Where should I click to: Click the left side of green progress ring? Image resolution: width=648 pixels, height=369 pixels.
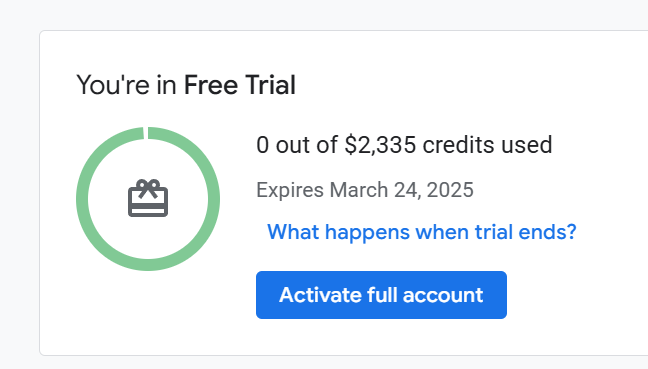pyautogui.click(x=82, y=199)
